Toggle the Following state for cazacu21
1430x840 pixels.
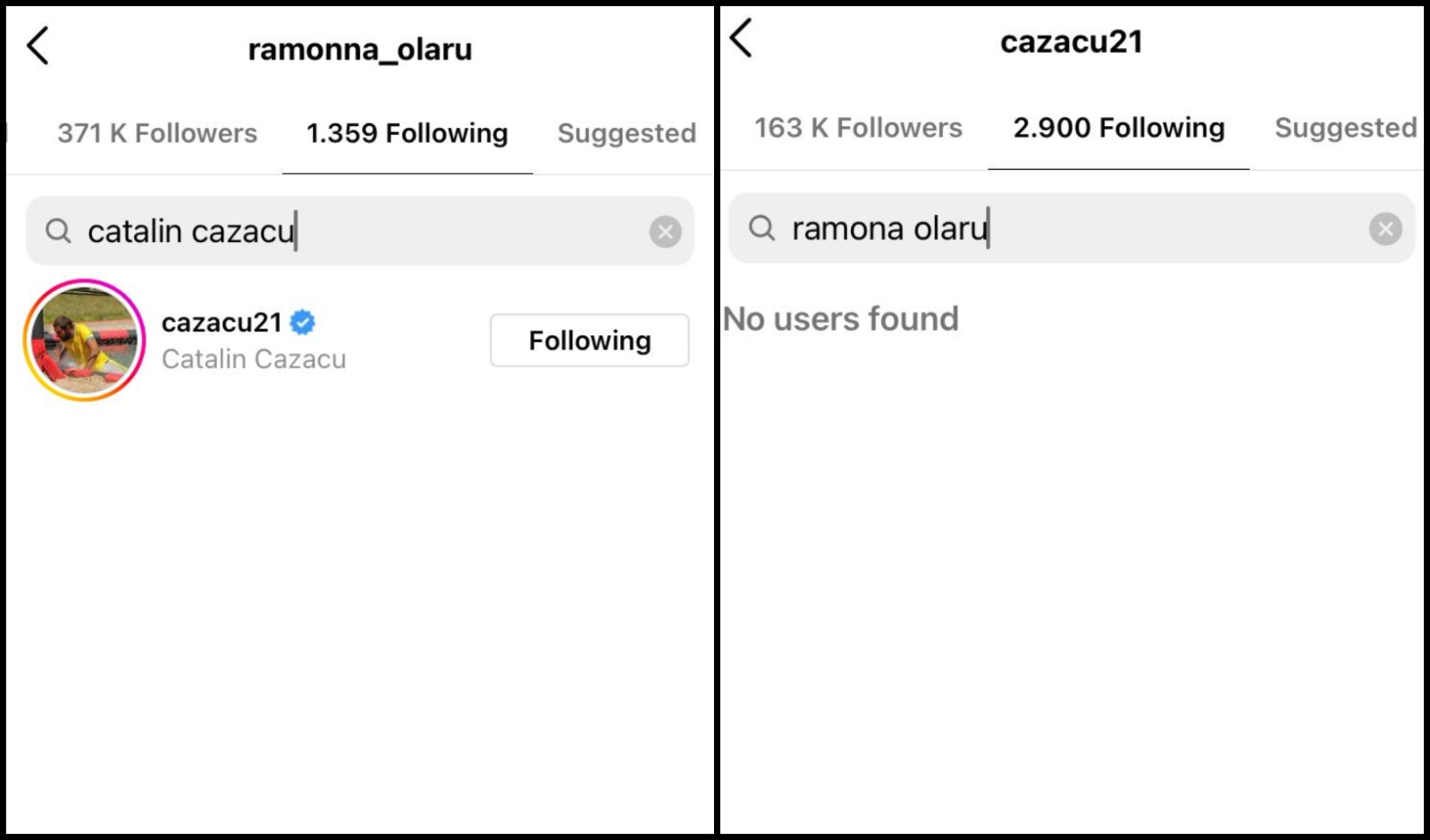tap(589, 340)
